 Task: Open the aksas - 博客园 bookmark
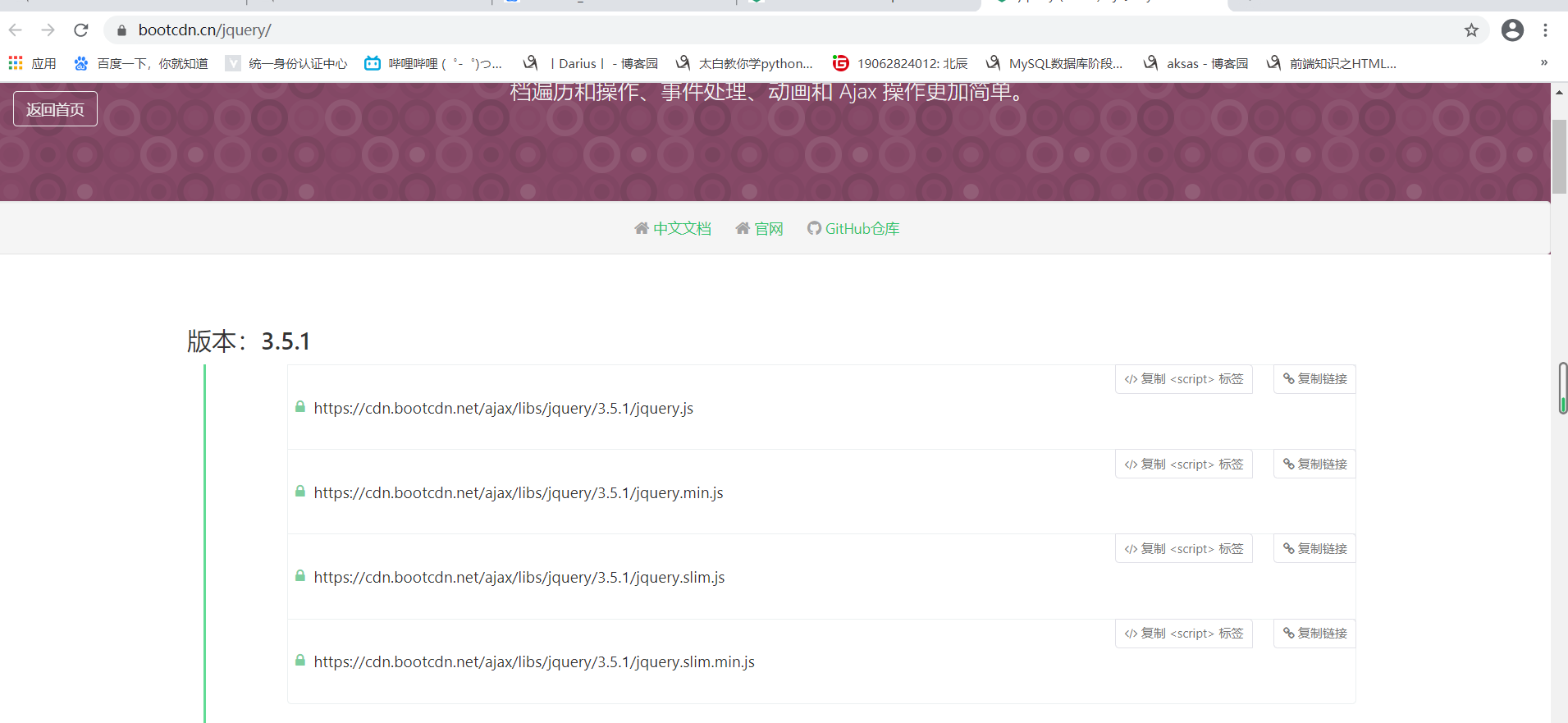(1195, 63)
